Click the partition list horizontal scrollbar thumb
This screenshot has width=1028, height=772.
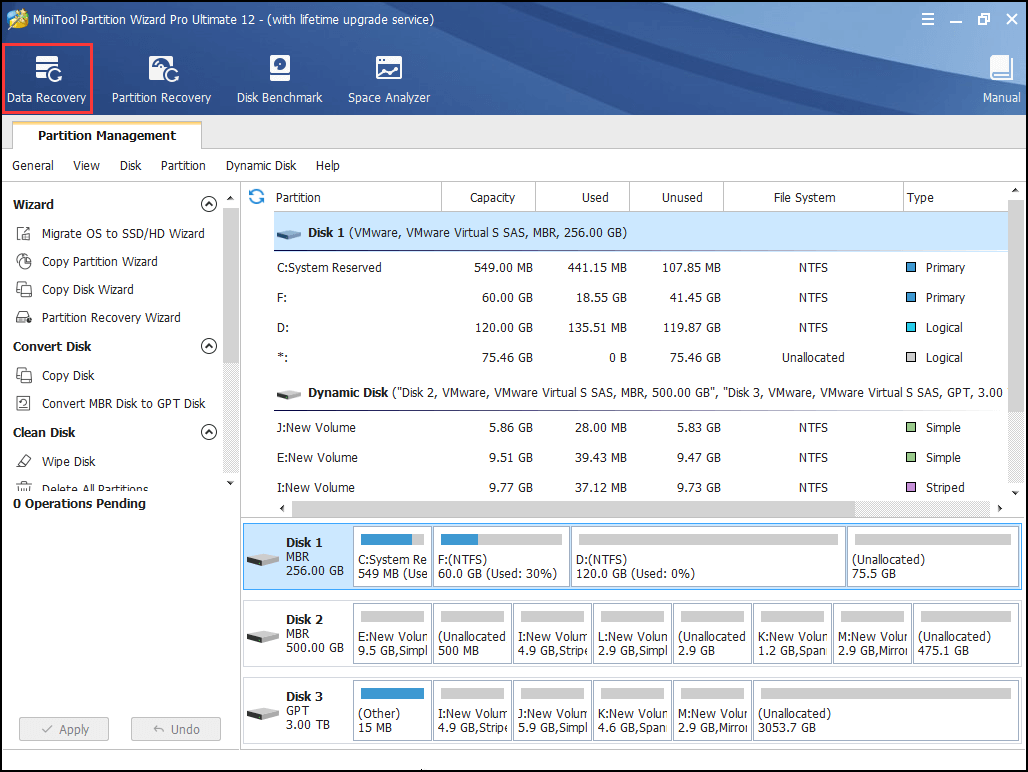coord(573,508)
